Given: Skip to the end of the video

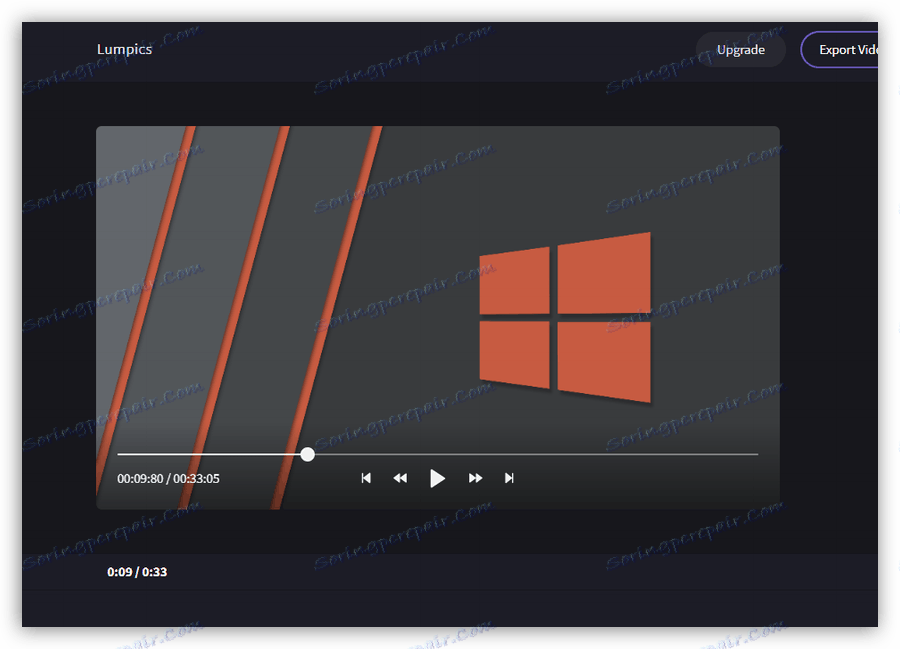Looking at the screenshot, I should click(509, 478).
